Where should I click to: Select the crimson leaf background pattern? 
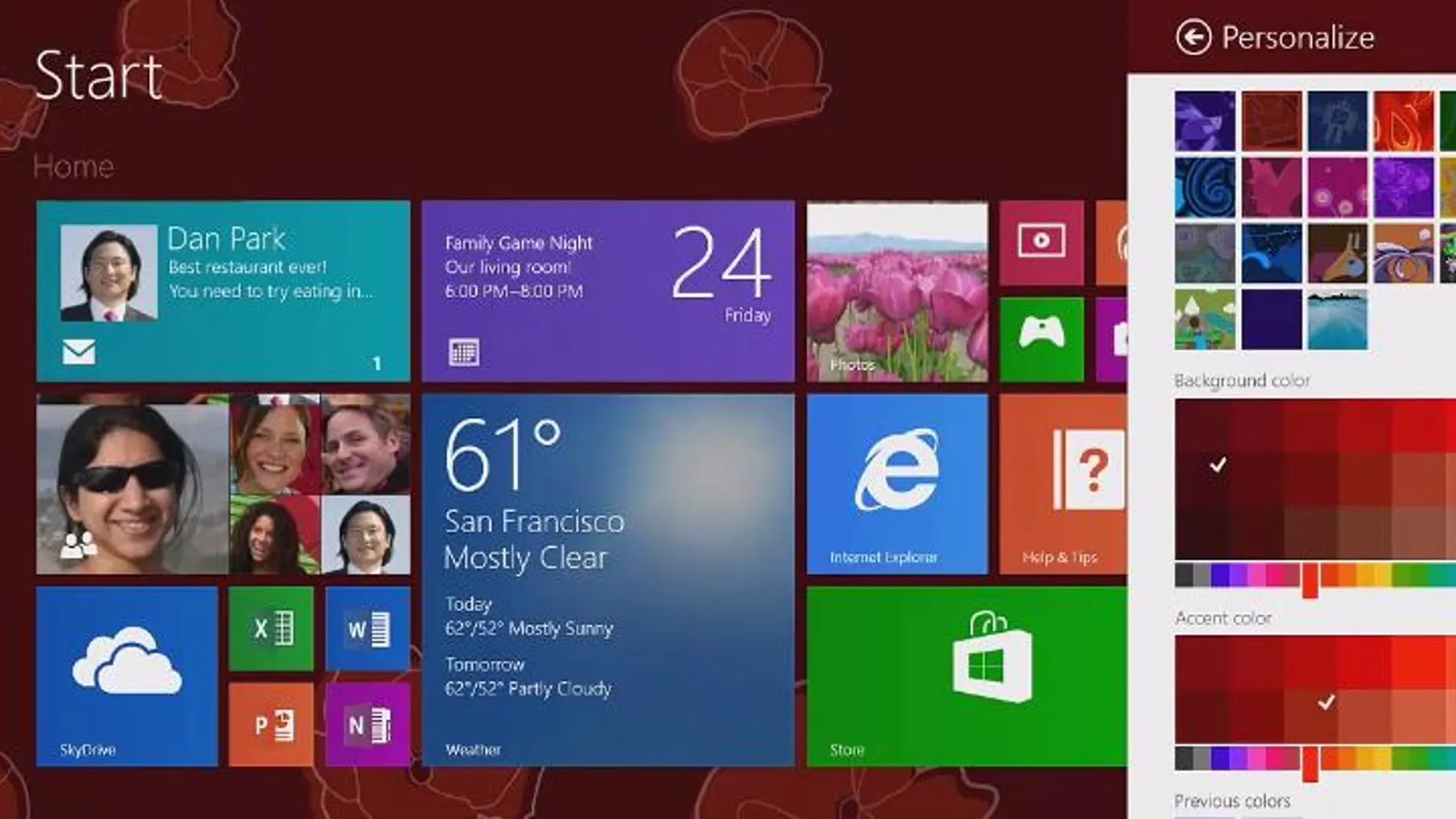(1271, 188)
